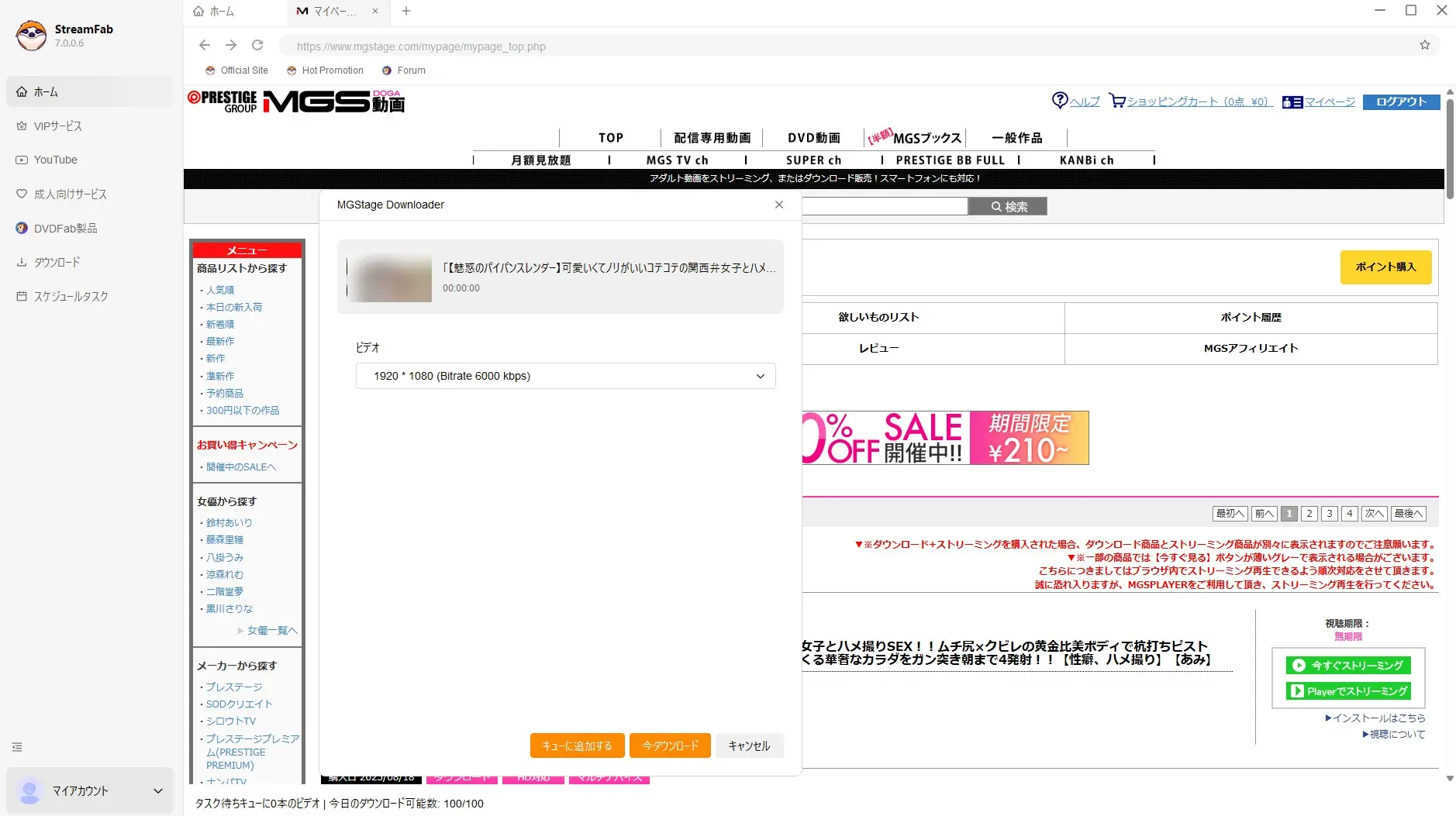Click the ログアウト button
This screenshot has width=1456, height=816.
(1401, 102)
